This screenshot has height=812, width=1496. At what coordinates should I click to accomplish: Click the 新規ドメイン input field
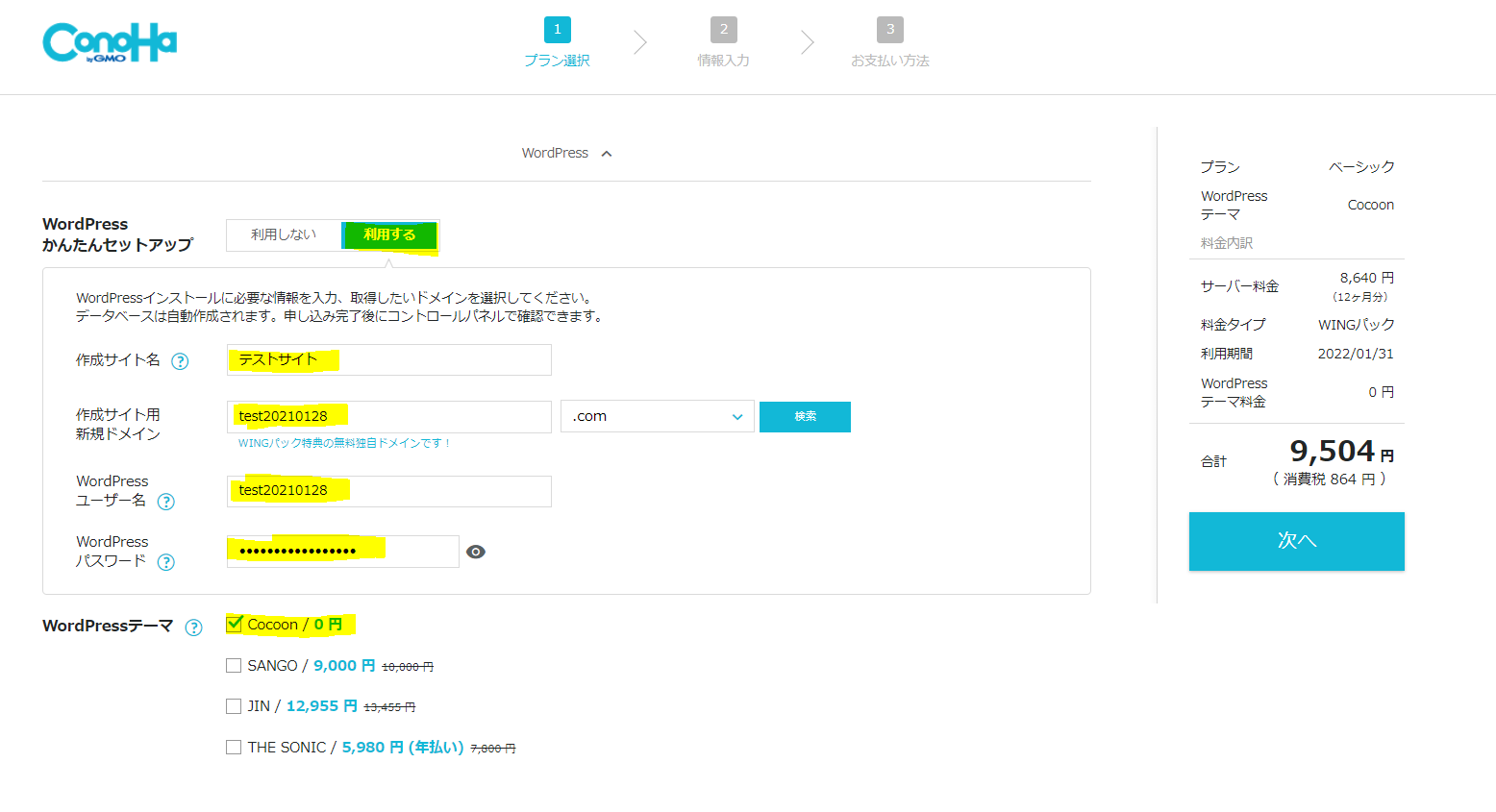point(389,416)
